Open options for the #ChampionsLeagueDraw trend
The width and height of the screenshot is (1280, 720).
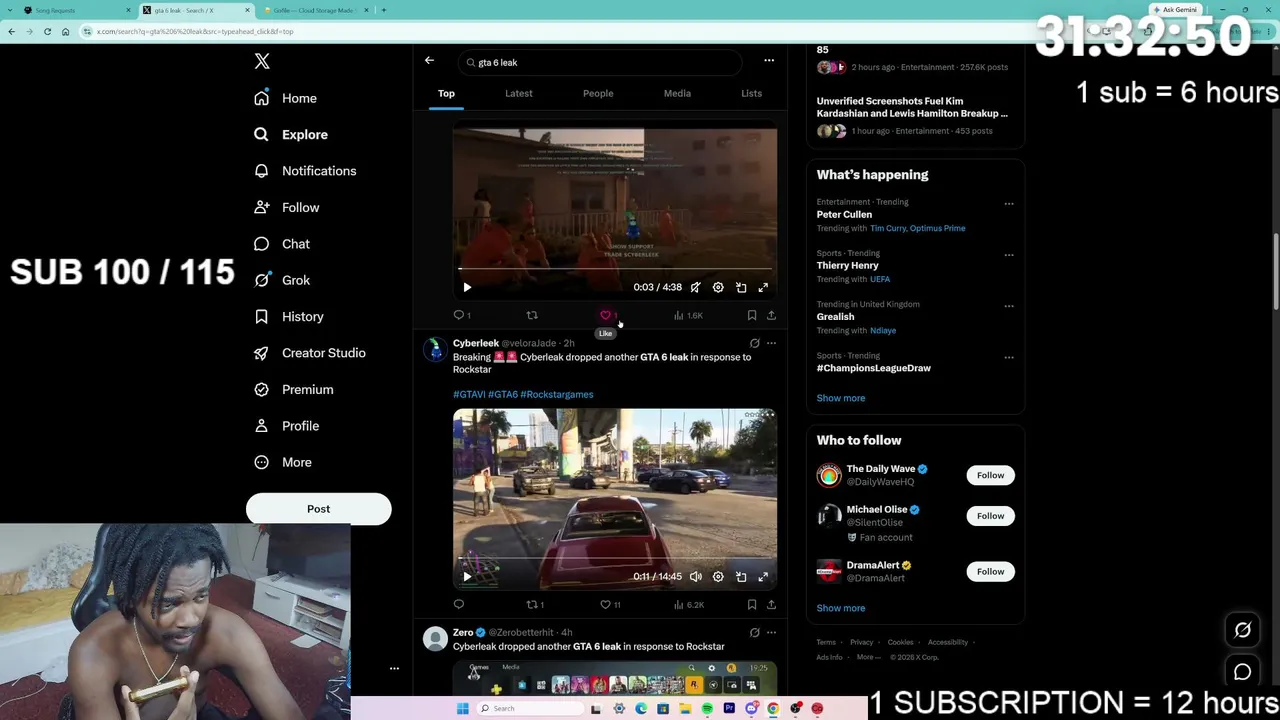[1009, 357]
